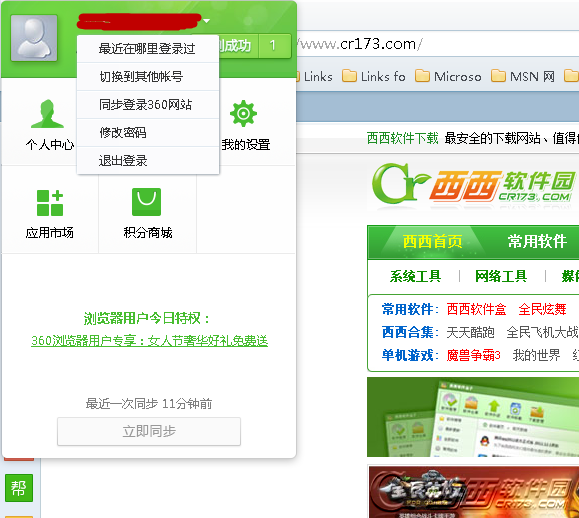The width and height of the screenshot is (579, 518).
Task: Open the MSN 网 bookmark folder
Action: point(523,76)
